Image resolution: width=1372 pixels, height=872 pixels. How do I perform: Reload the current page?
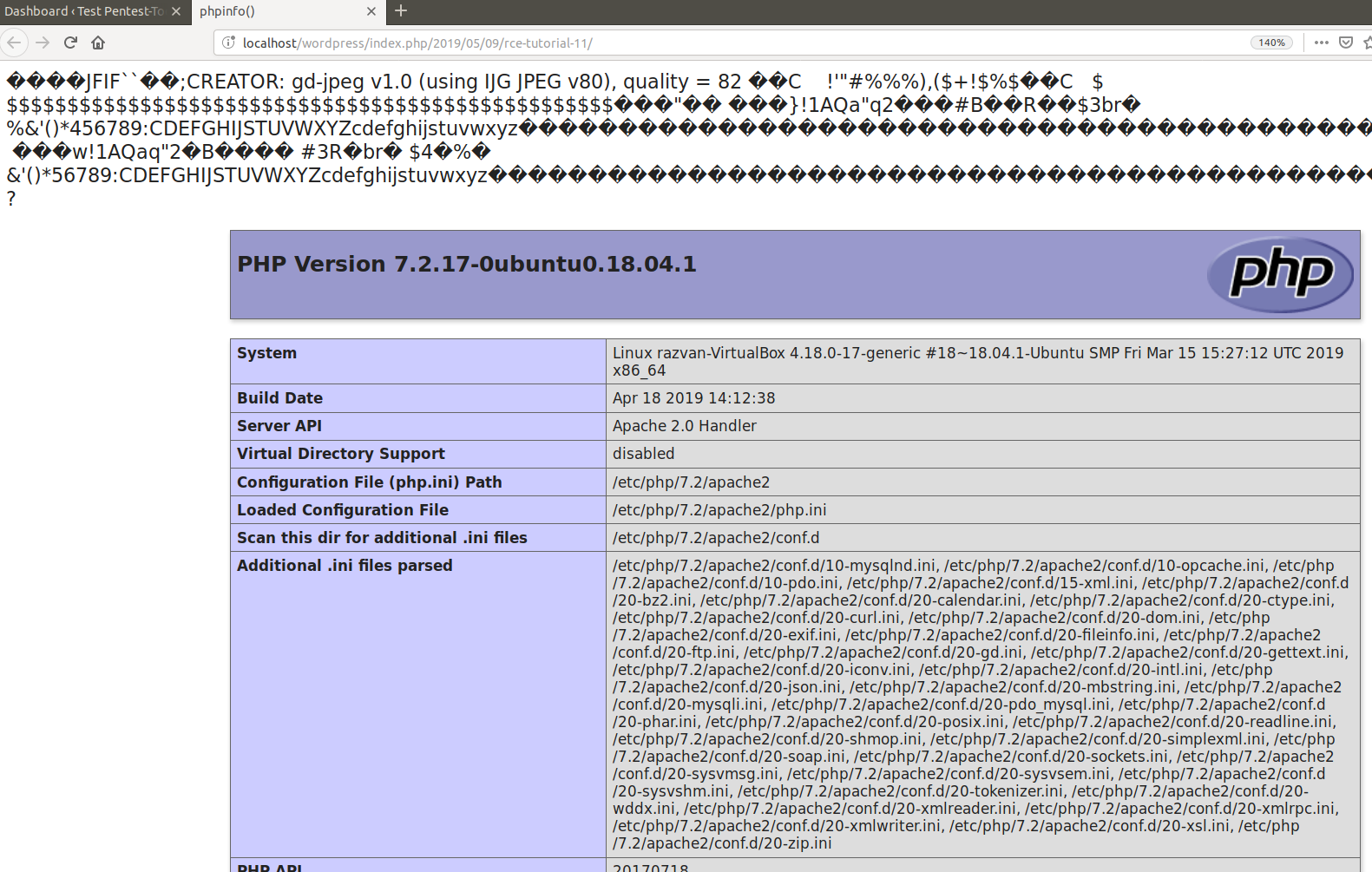71,43
